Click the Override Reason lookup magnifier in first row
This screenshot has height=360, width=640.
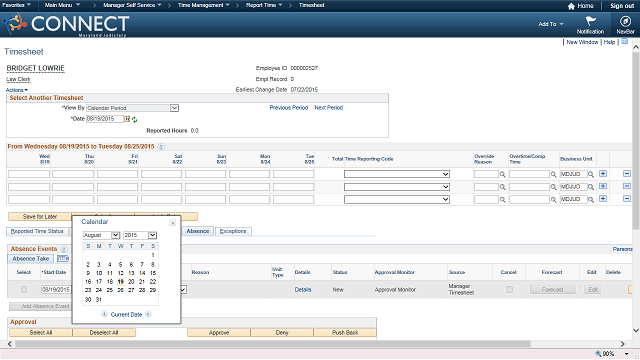pyautogui.click(x=502, y=174)
